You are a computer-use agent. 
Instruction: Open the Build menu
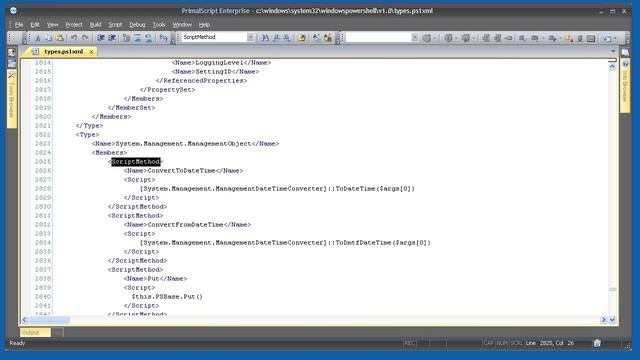click(x=95, y=24)
